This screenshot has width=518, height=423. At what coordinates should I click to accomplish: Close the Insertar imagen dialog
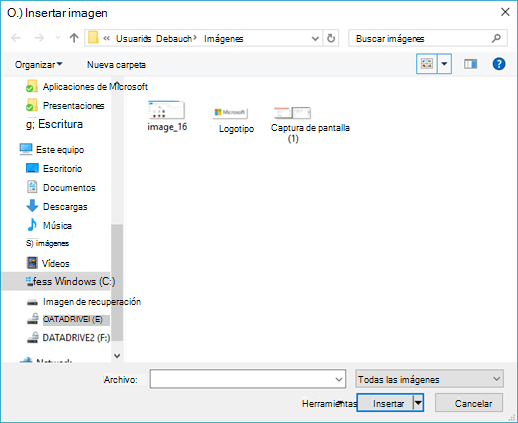tap(505, 12)
